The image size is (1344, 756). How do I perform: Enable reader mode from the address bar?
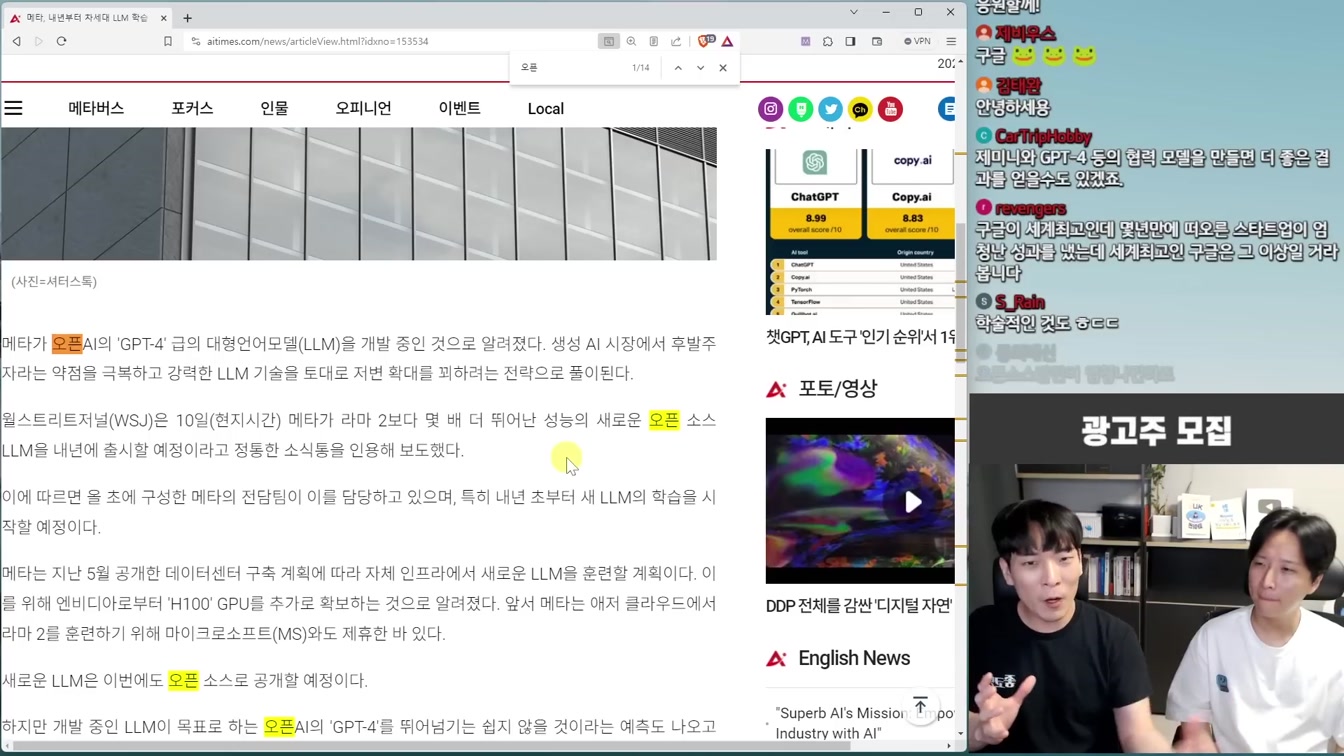point(653,41)
